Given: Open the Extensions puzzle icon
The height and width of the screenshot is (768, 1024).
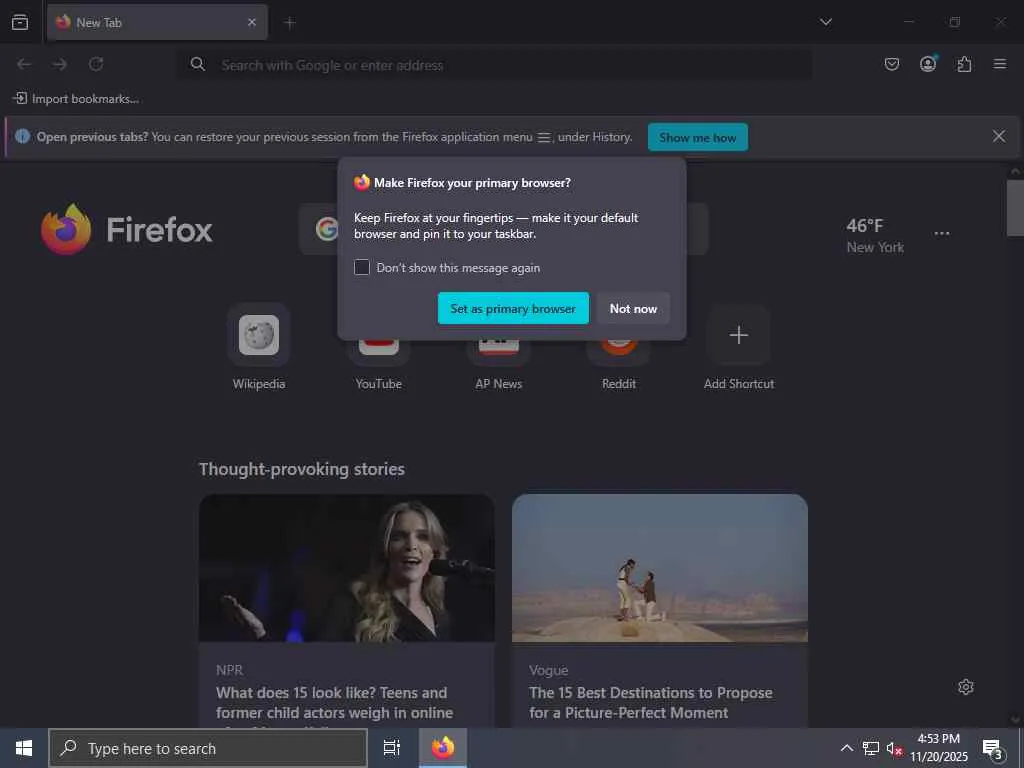Looking at the screenshot, I should tap(964, 64).
